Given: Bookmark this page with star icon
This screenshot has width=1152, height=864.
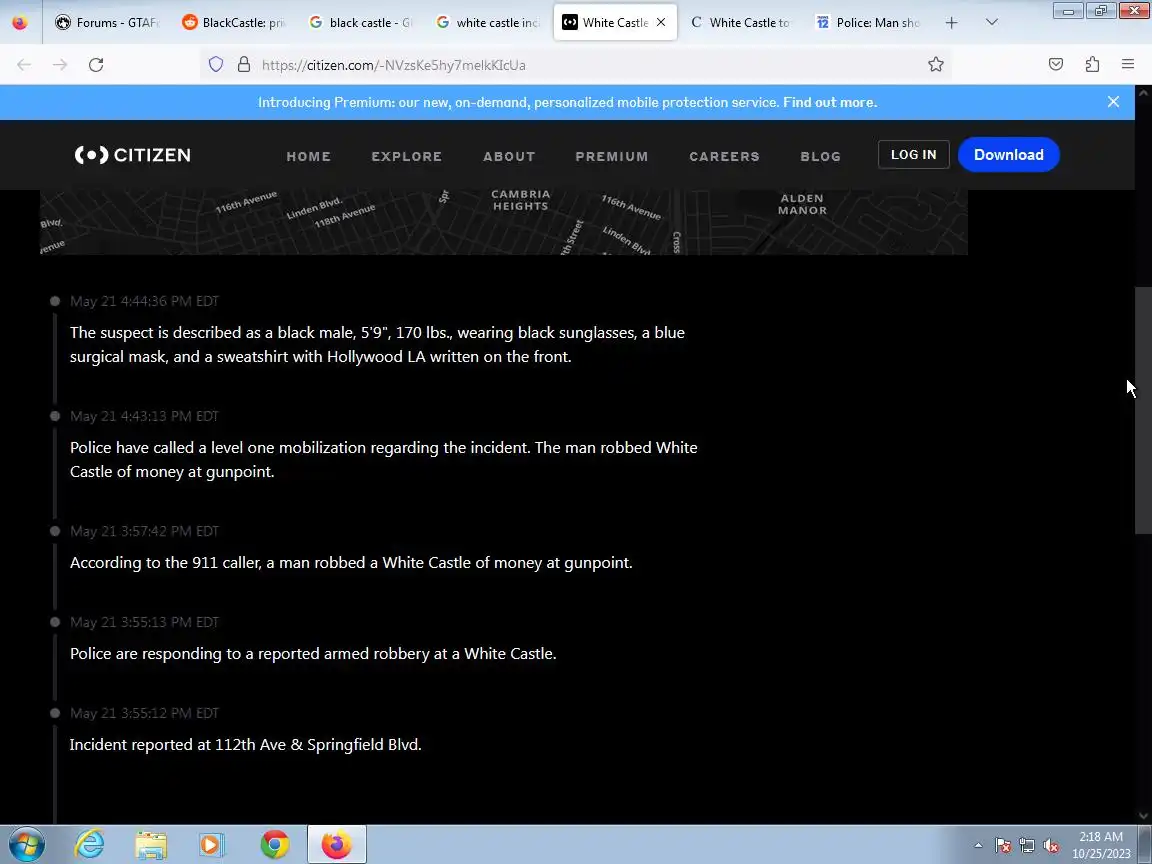Looking at the screenshot, I should click(x=935, y=65).
